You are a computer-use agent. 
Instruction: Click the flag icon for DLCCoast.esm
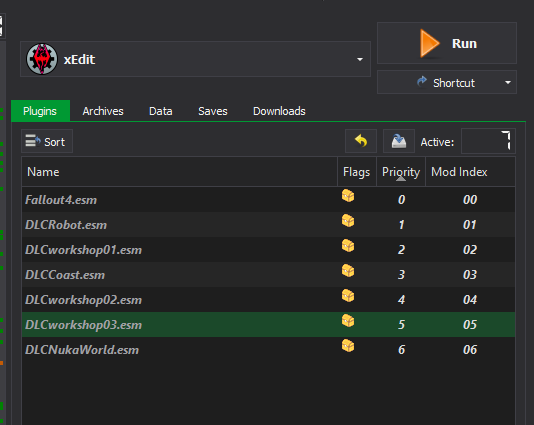[348, 271]
